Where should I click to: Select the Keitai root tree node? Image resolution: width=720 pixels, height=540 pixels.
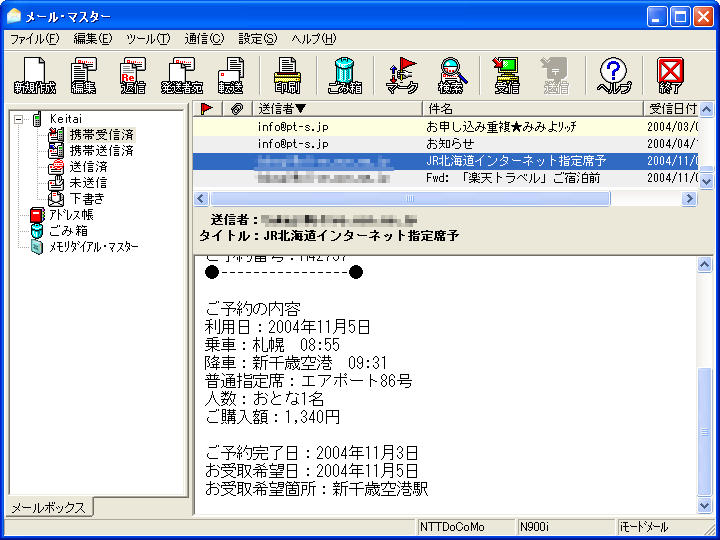(66, 119)
